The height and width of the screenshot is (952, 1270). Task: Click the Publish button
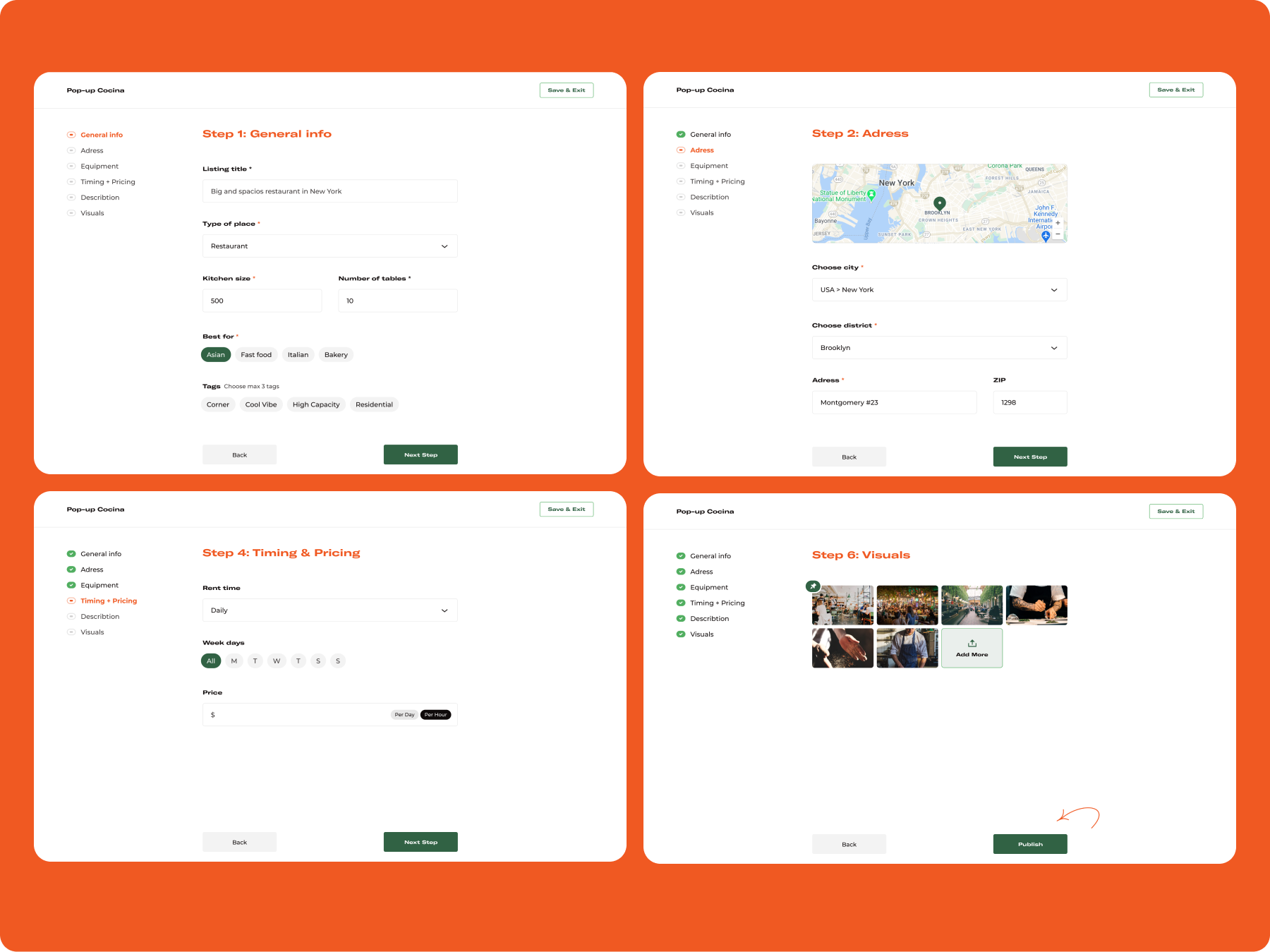tap(1030, 844)
